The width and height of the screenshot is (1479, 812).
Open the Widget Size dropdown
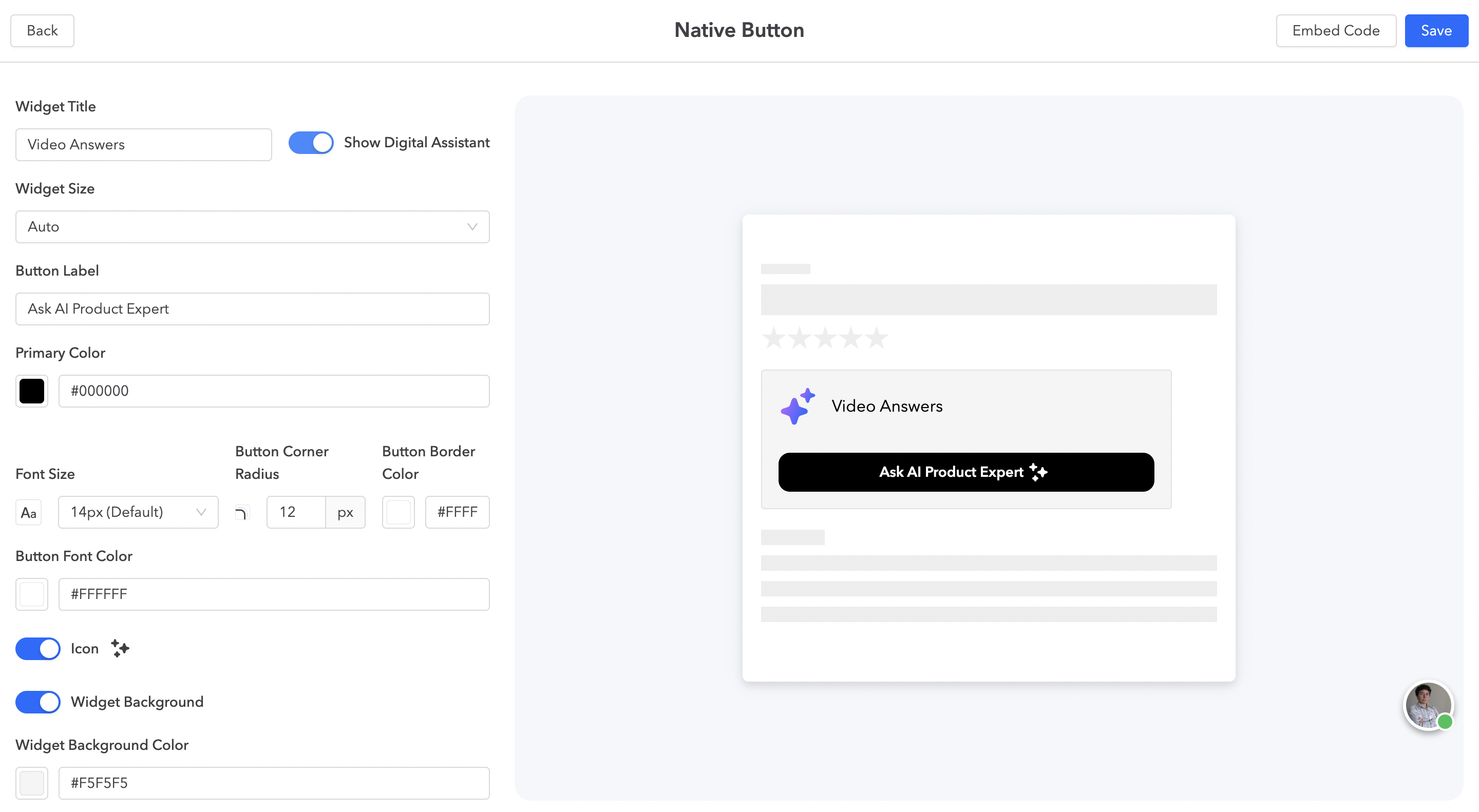click(252, 227)
